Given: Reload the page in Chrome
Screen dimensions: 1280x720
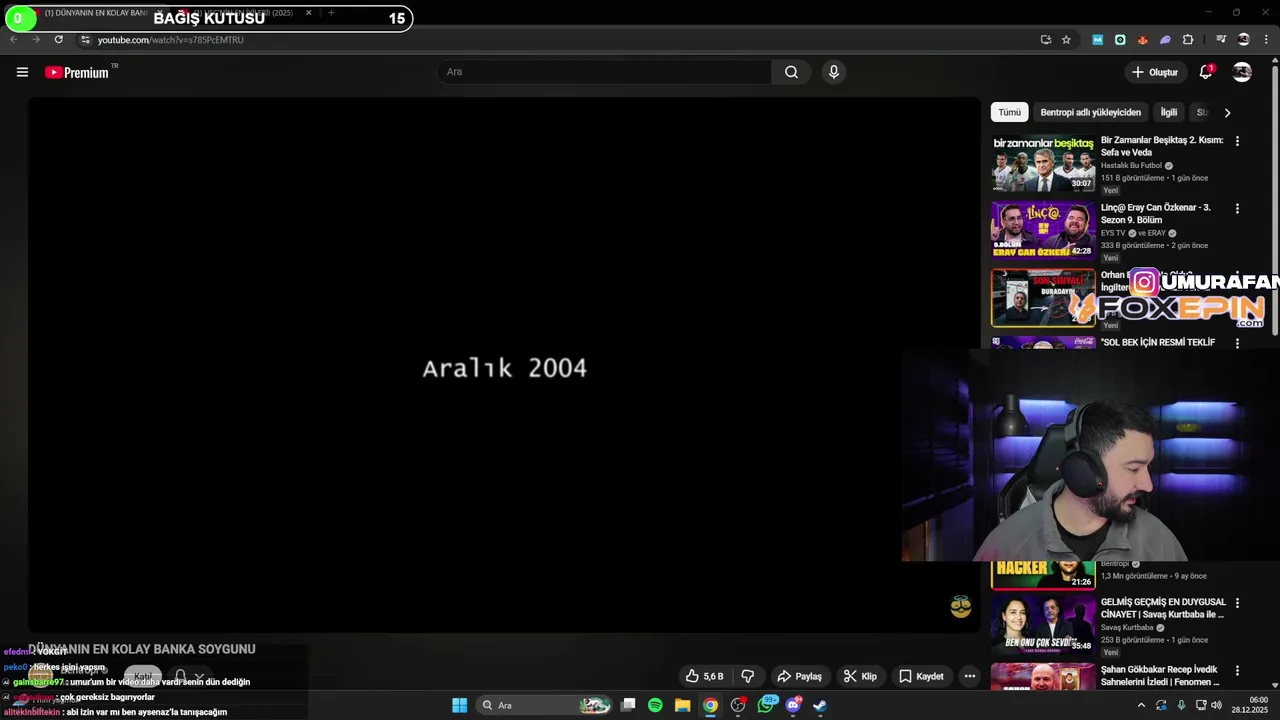Looking at the screenshot, I should coord(59,40).
